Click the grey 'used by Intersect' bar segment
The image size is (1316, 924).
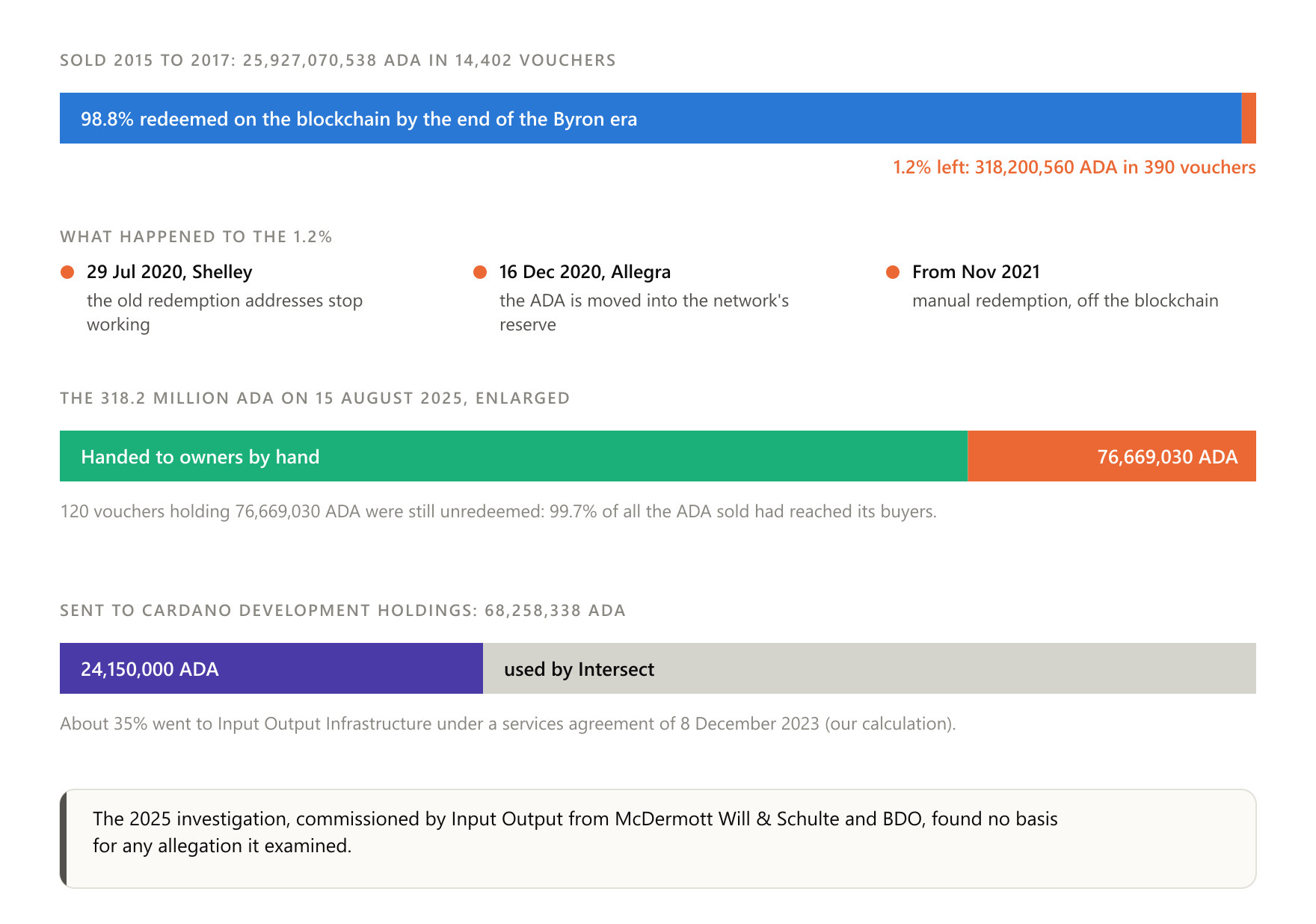(x=870, y=668)
